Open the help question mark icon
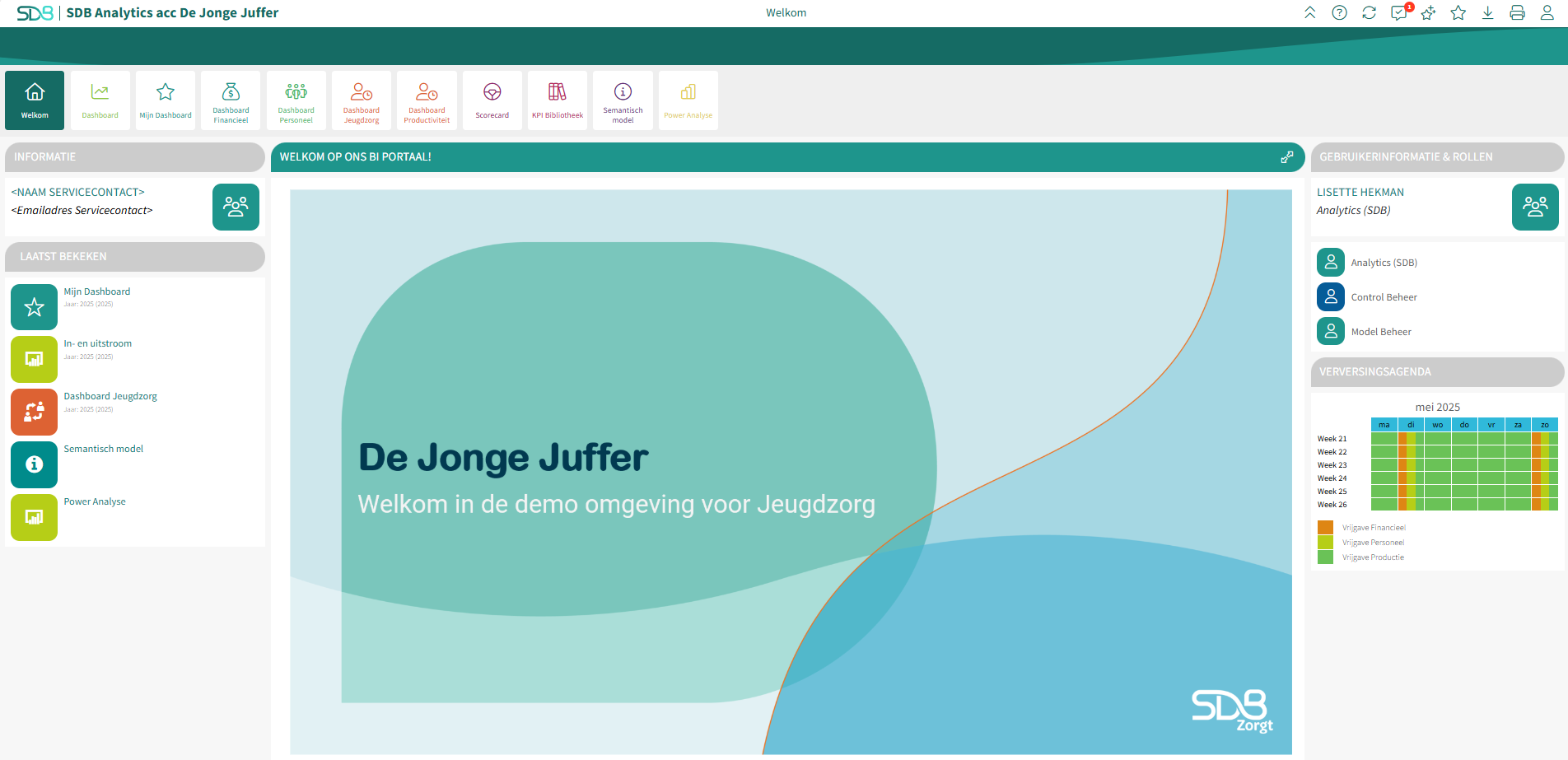 pyautogui.click(x=1340, y=12)
